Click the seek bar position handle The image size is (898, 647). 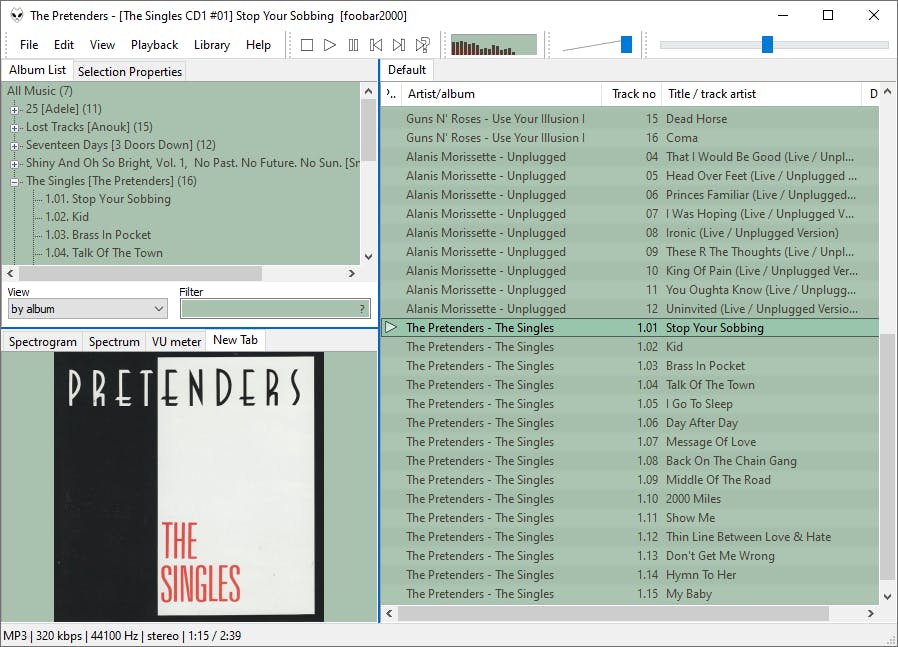(767, 45)
